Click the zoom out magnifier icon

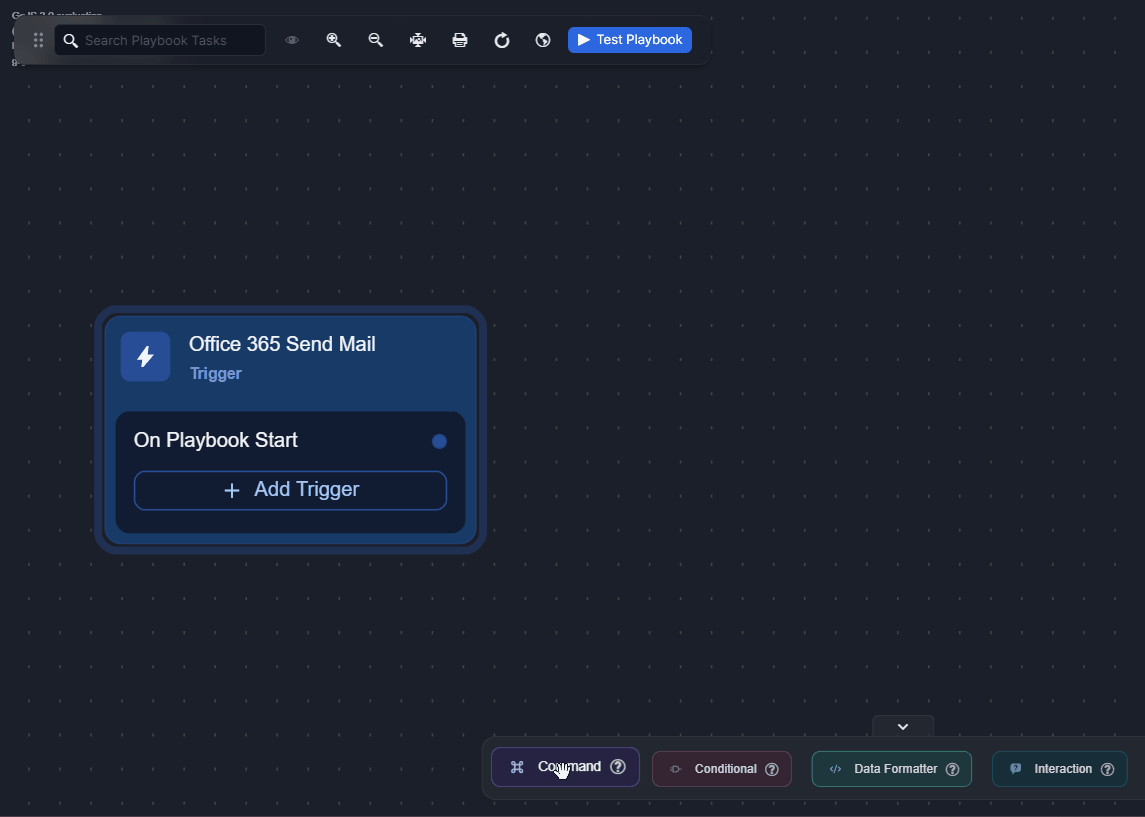[x=376, y=40]
